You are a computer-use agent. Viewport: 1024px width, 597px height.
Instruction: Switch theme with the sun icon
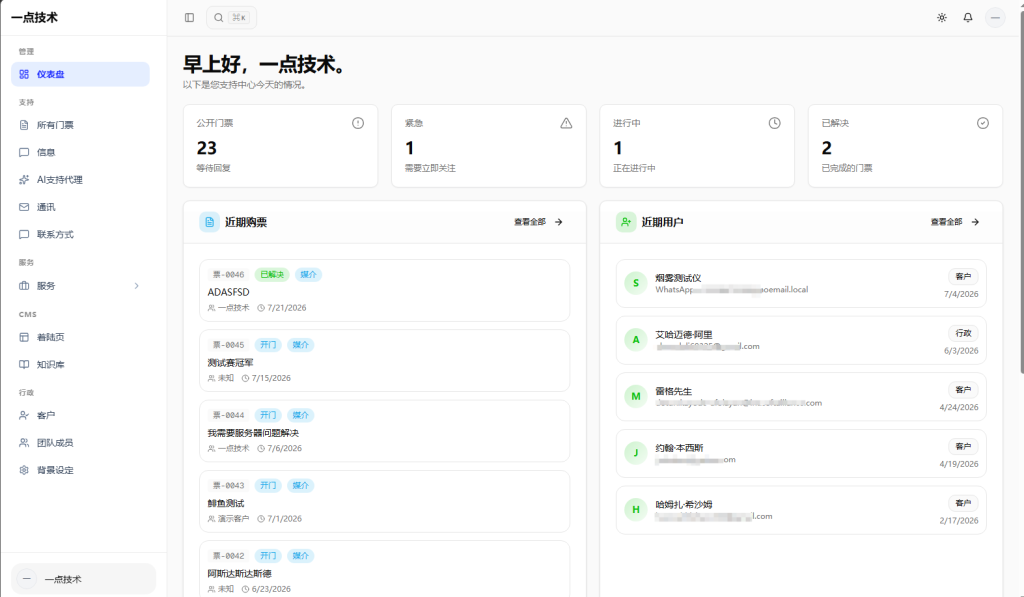[x=942, y=18]
